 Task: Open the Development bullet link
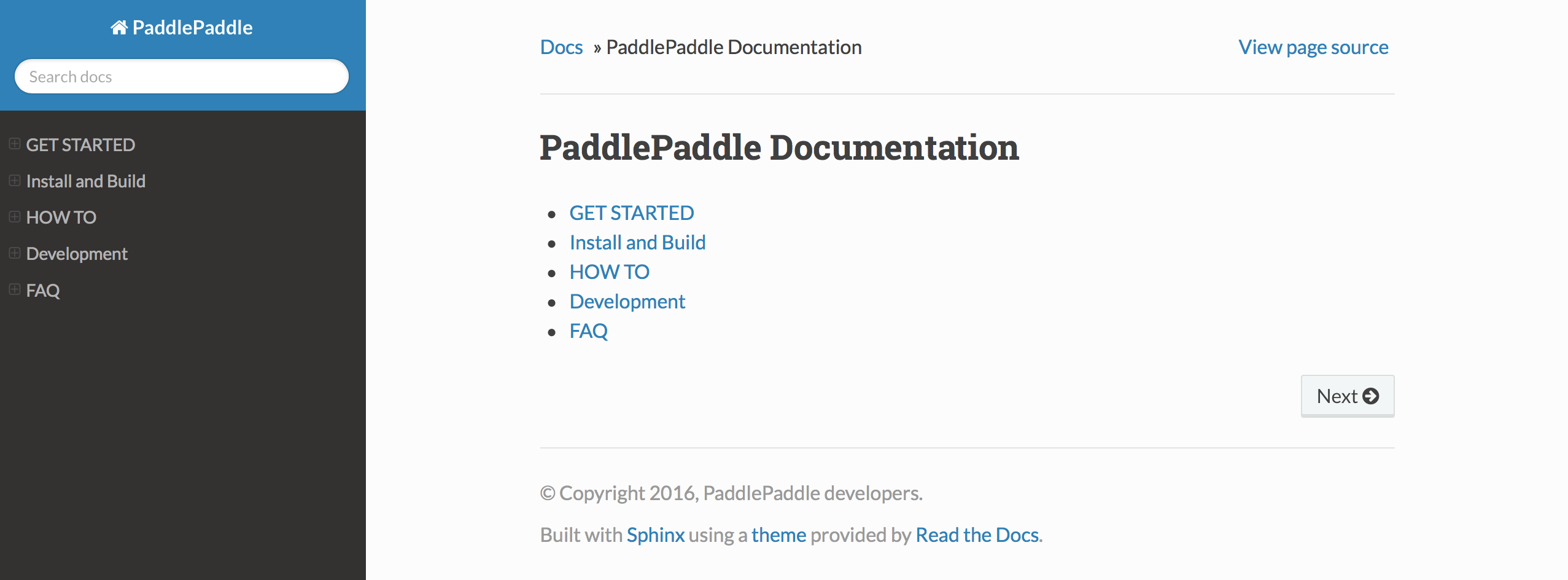point(627,302)
